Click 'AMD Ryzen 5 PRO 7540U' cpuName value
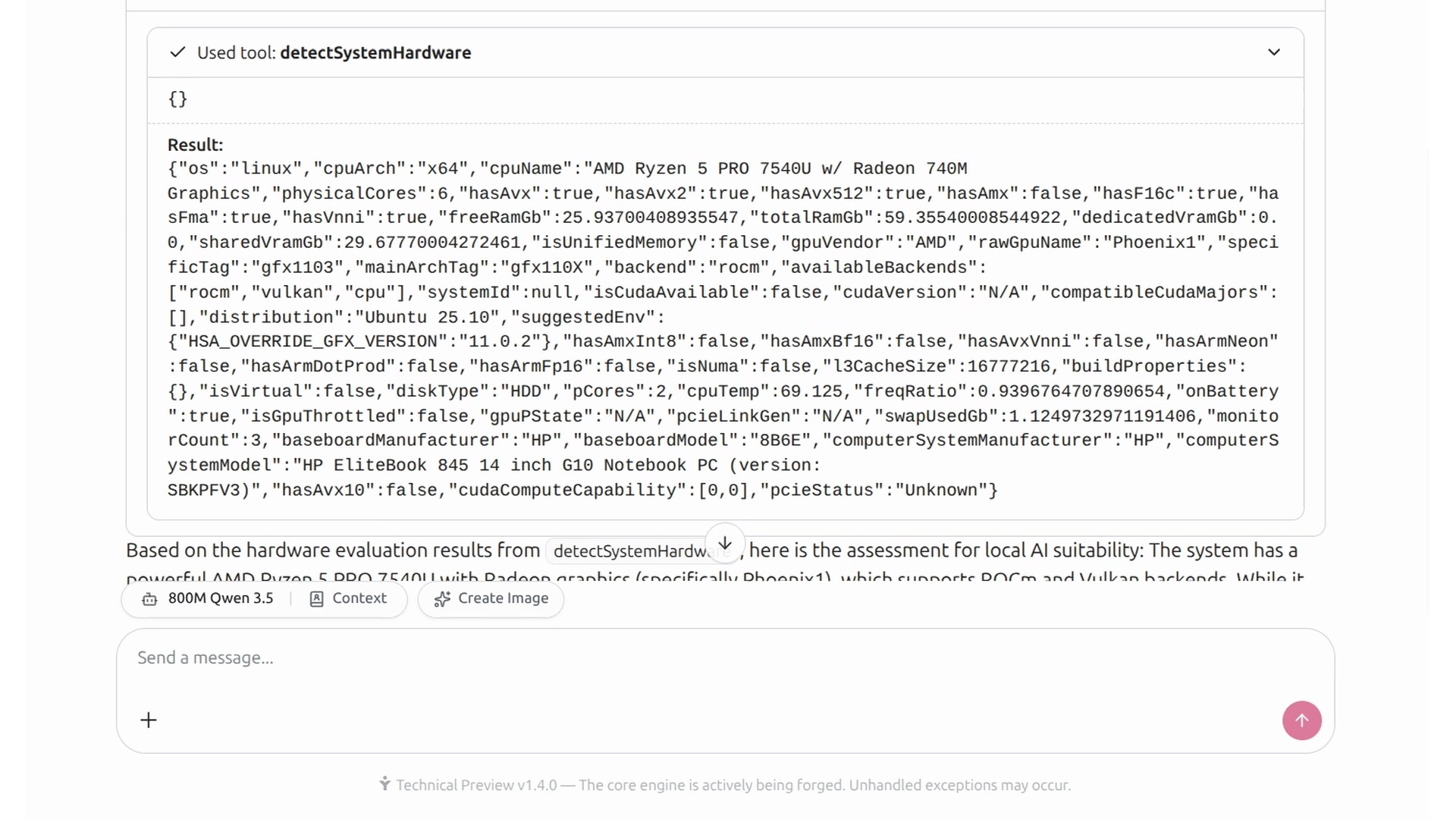Screen dimensions: 1456x819 click(702, 169)
